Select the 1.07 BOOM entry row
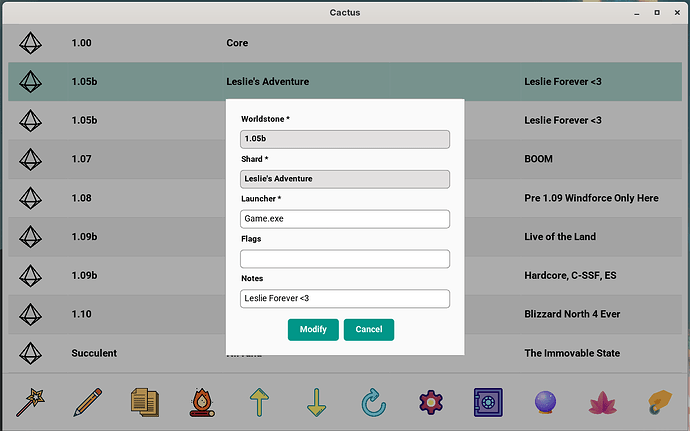The width and height of the screenshot is (690, 431). point(345,159)
